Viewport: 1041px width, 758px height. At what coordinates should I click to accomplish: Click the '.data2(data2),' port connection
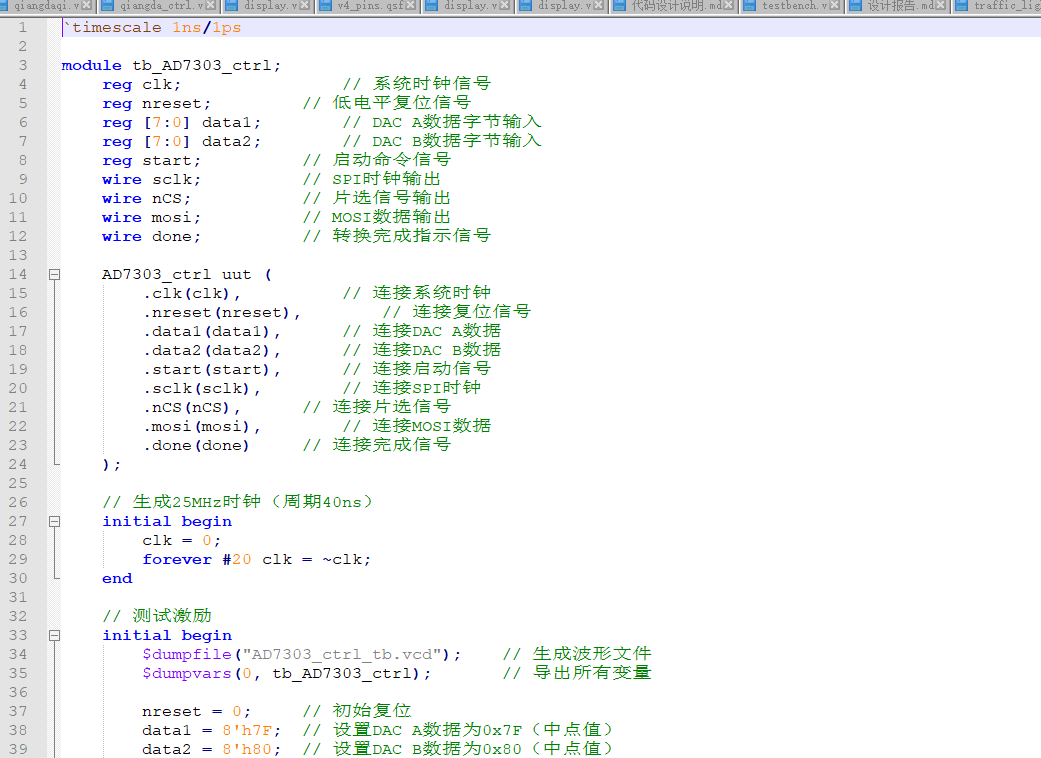(x=212, y=350)
